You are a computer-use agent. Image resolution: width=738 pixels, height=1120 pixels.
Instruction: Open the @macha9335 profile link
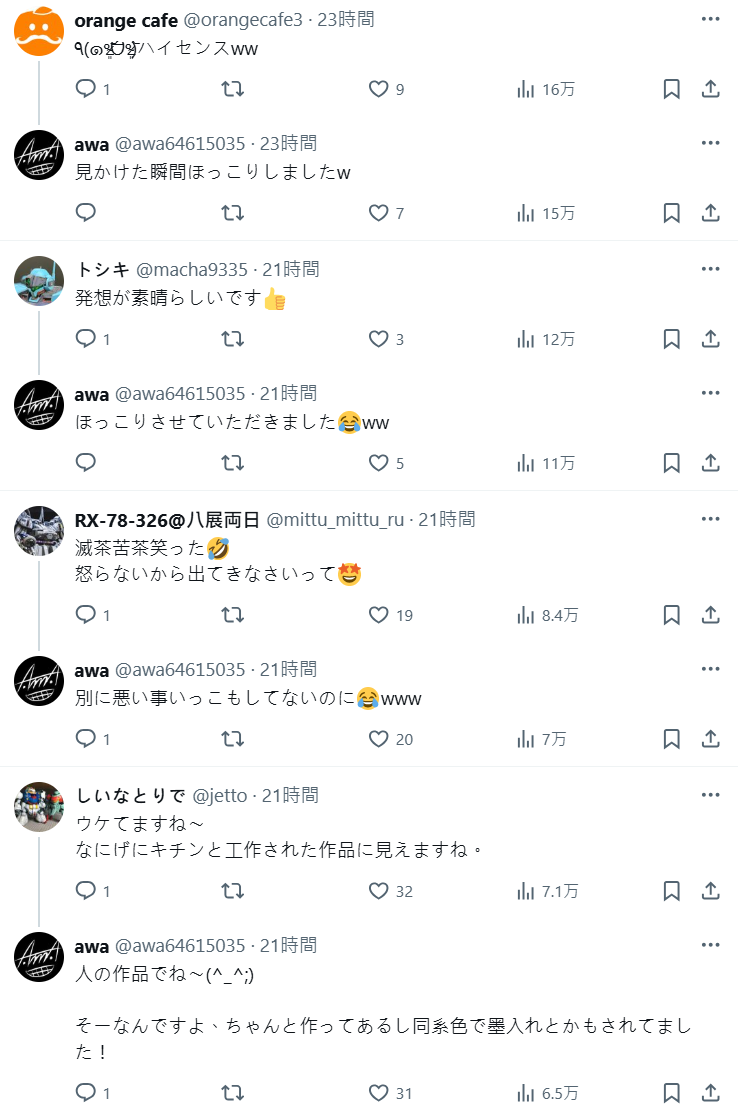(191, 269)
